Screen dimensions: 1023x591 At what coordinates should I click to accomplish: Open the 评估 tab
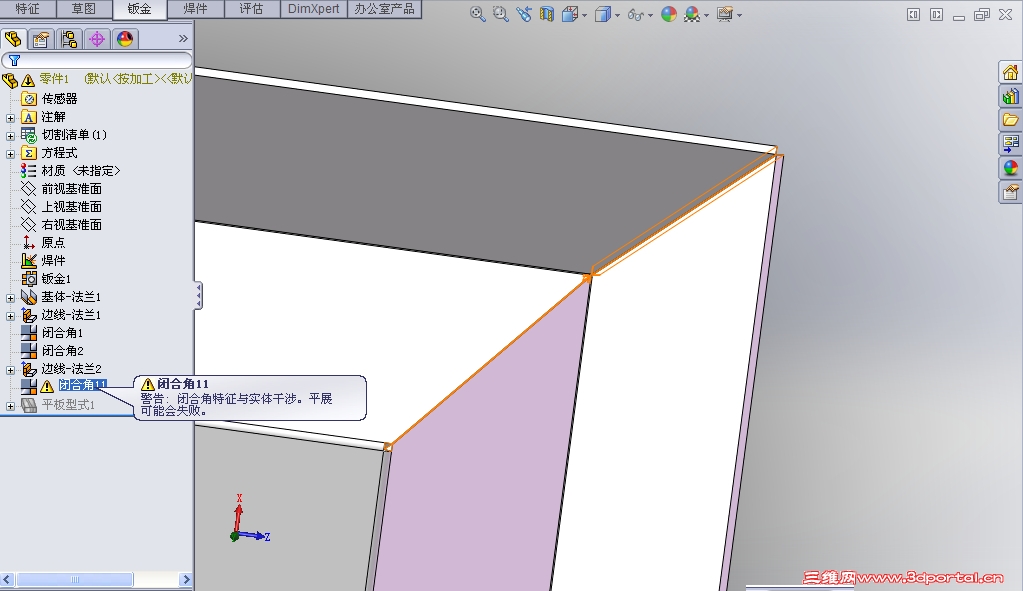tap(252, 8)
